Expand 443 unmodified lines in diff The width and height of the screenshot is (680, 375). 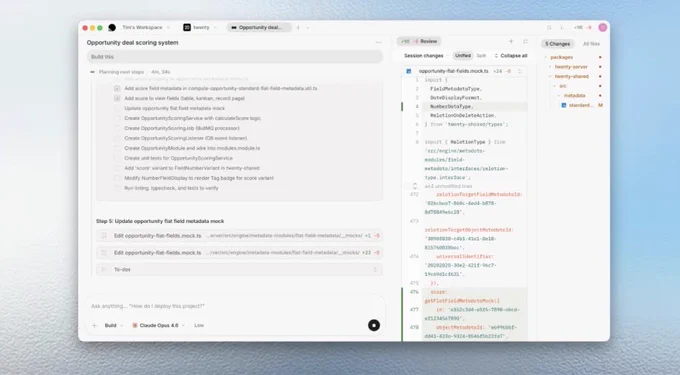415,186
